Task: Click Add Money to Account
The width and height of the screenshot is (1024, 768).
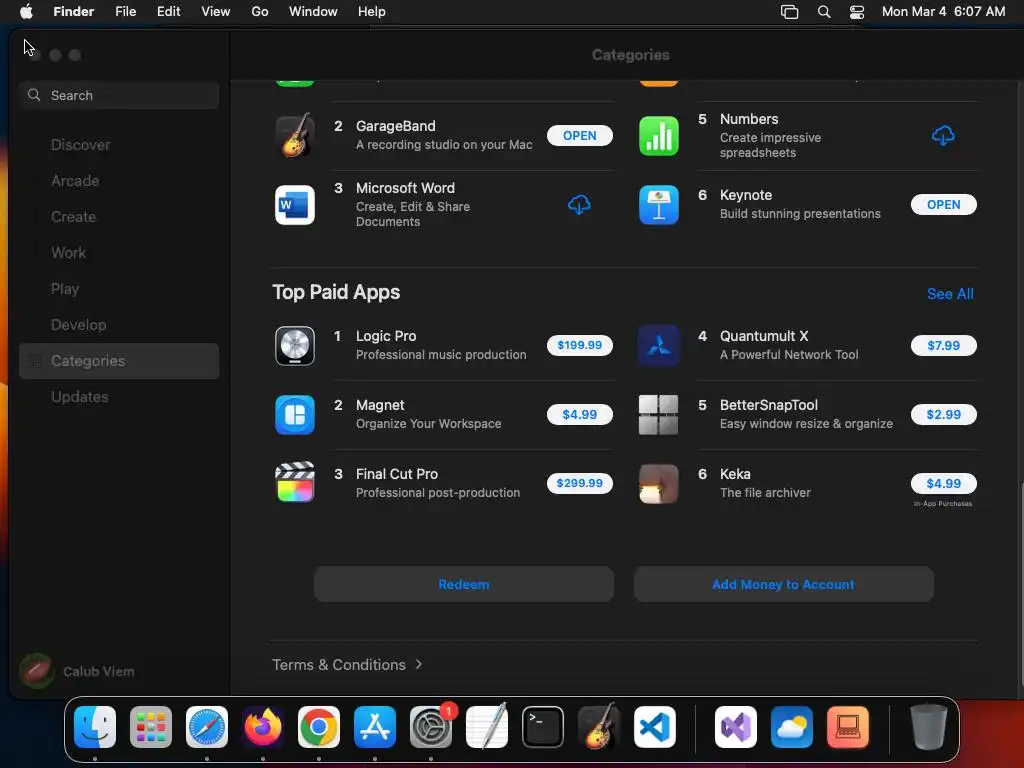Action: coord(783,584)
